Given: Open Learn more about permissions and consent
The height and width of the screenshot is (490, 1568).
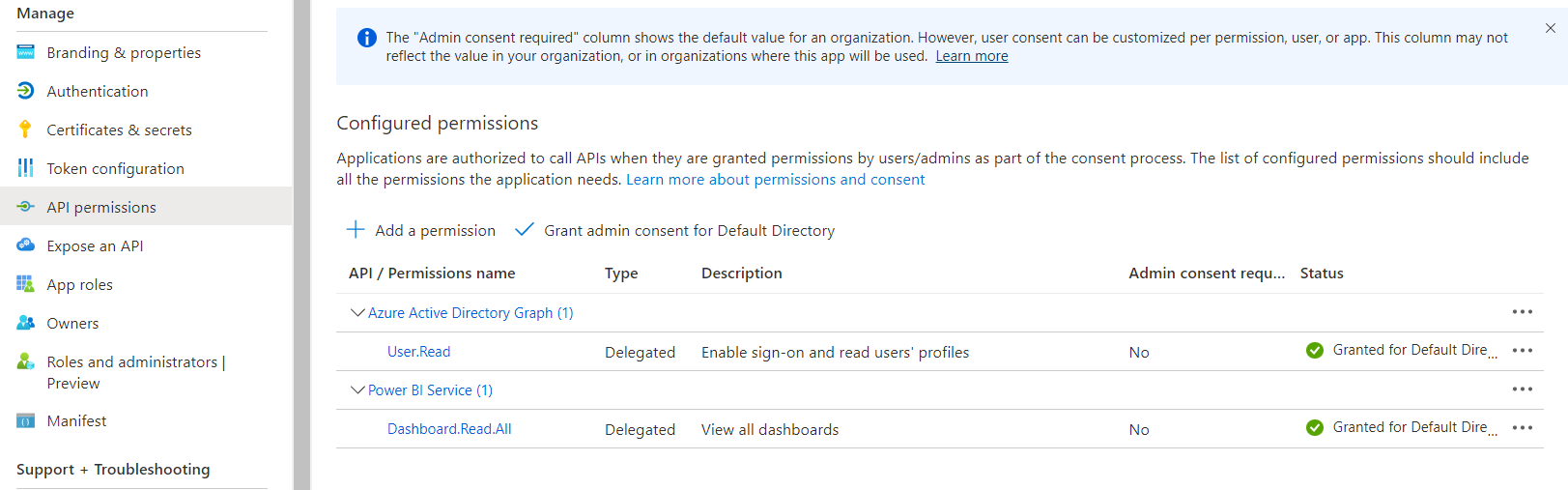Looking at the screenshot, I should click(775, 179).
